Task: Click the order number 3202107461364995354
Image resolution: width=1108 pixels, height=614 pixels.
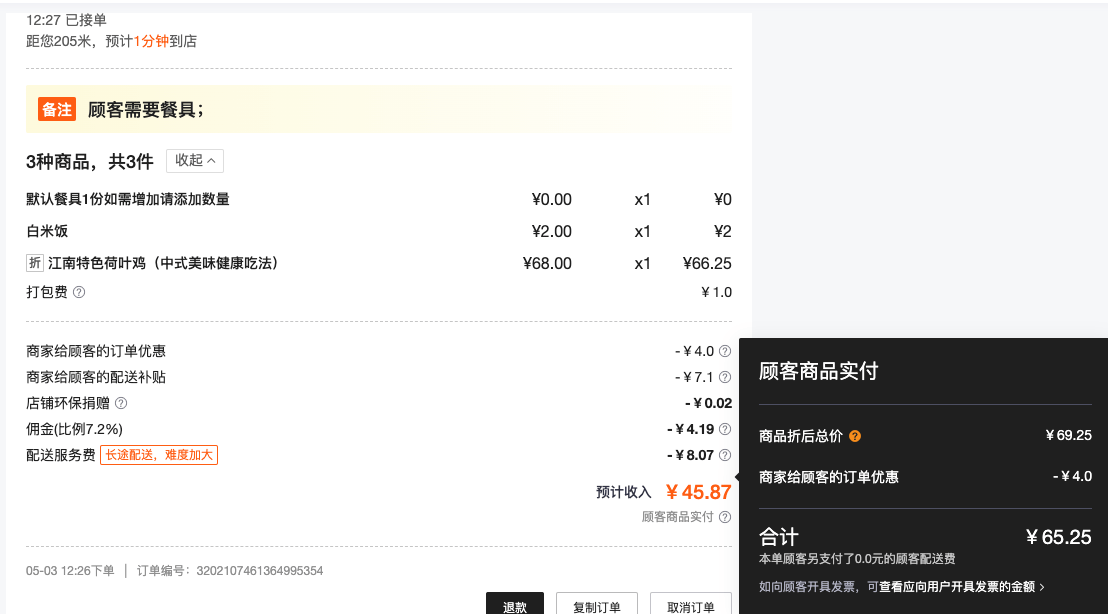Action: [259, 571]
